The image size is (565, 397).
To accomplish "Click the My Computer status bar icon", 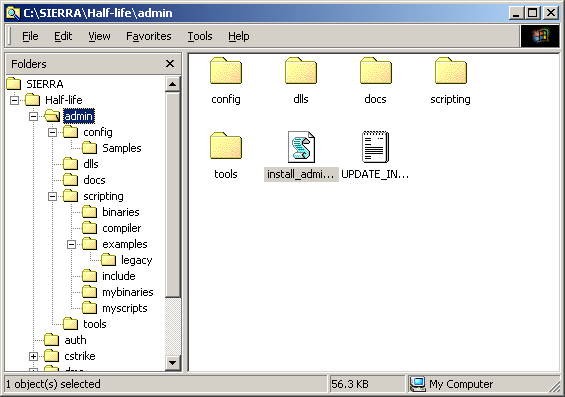I will tap(418, 384).
